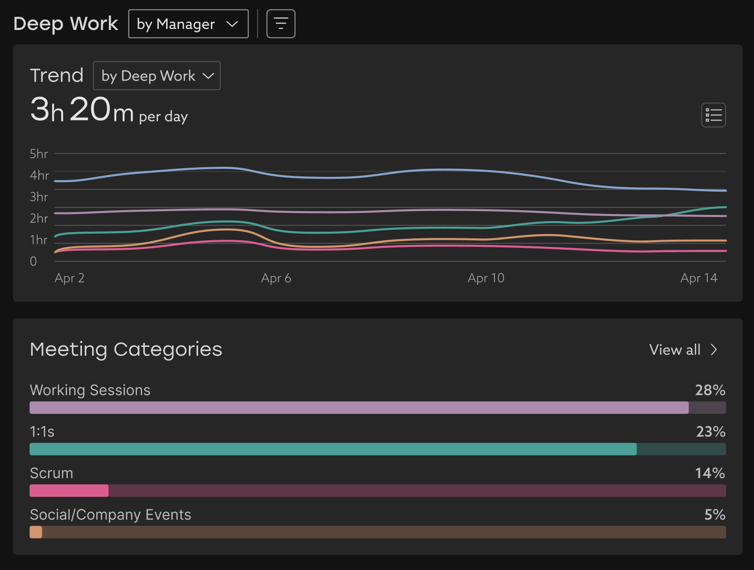The width and height of the screenshot is (754, 570).
Task: Click the Meeting Categories heading
Action: [126, 350]
